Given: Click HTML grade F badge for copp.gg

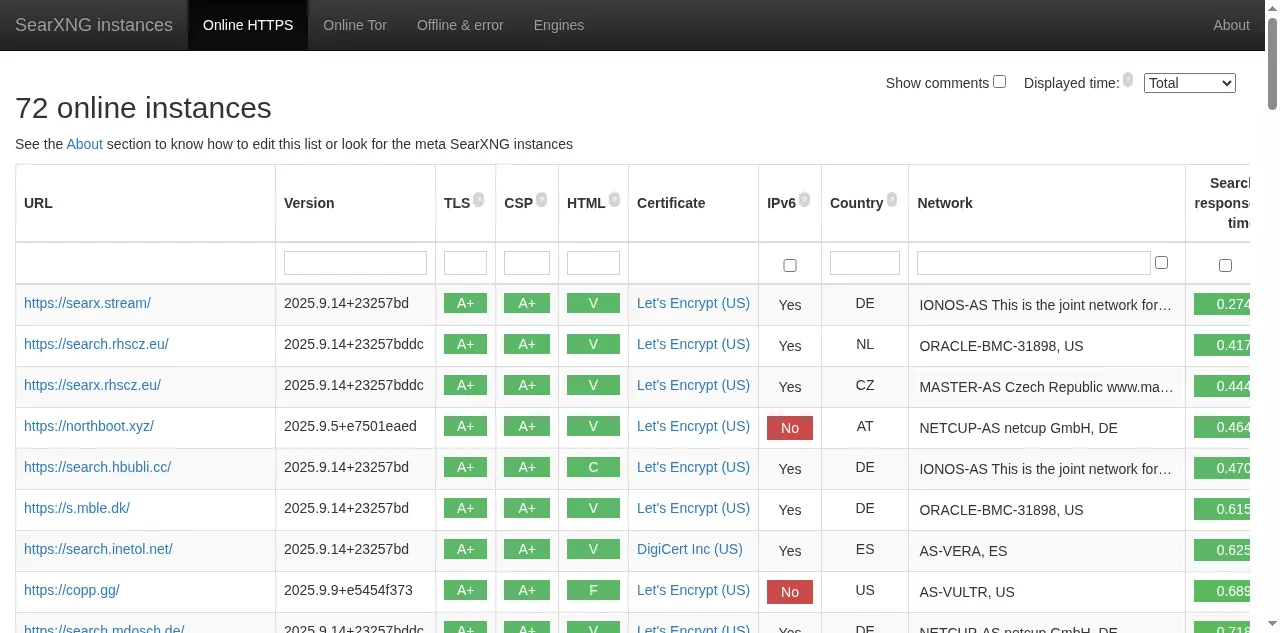Looking at the screenshot, I should [x=593, y=591].
